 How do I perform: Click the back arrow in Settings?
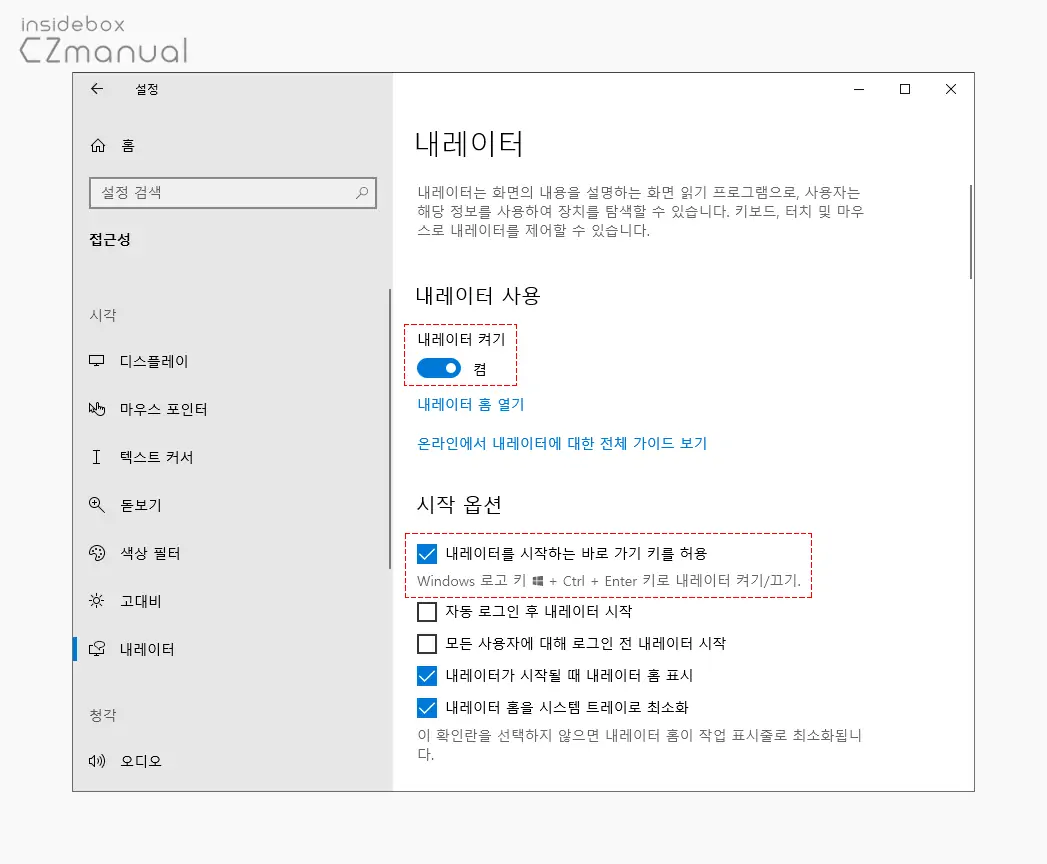97,89
